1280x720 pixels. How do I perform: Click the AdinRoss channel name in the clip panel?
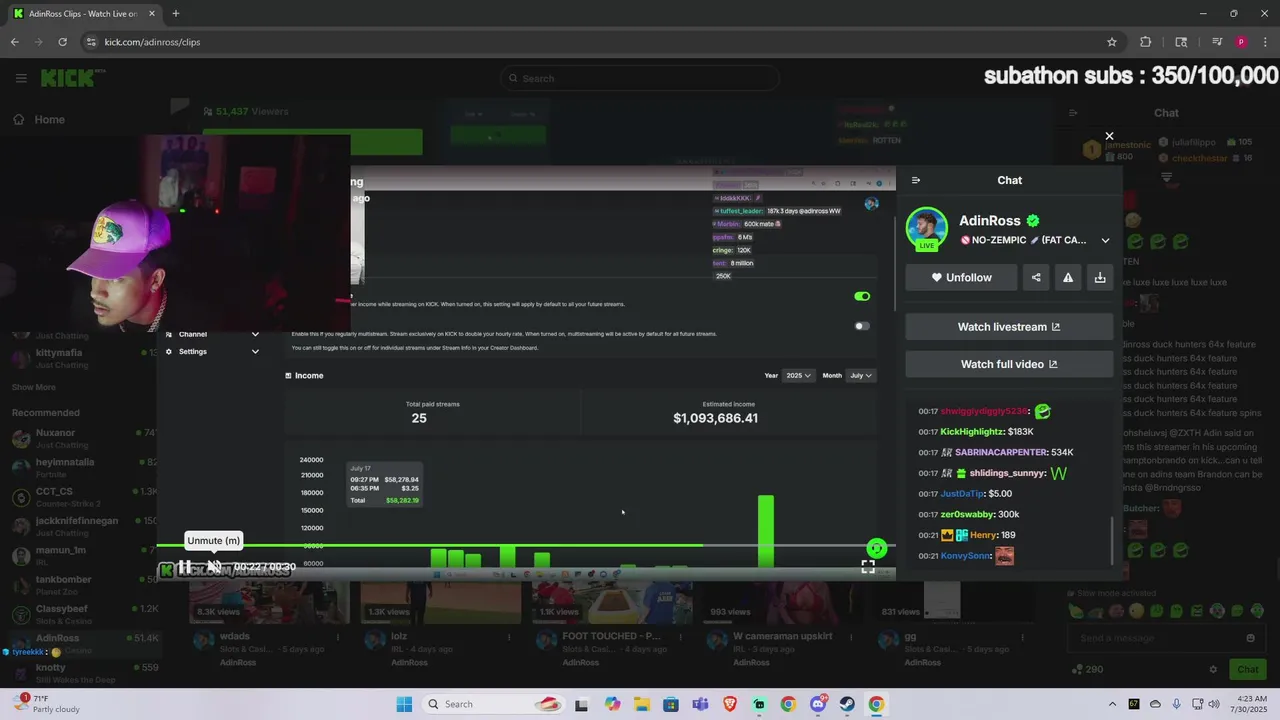click(x=990, y=221)
